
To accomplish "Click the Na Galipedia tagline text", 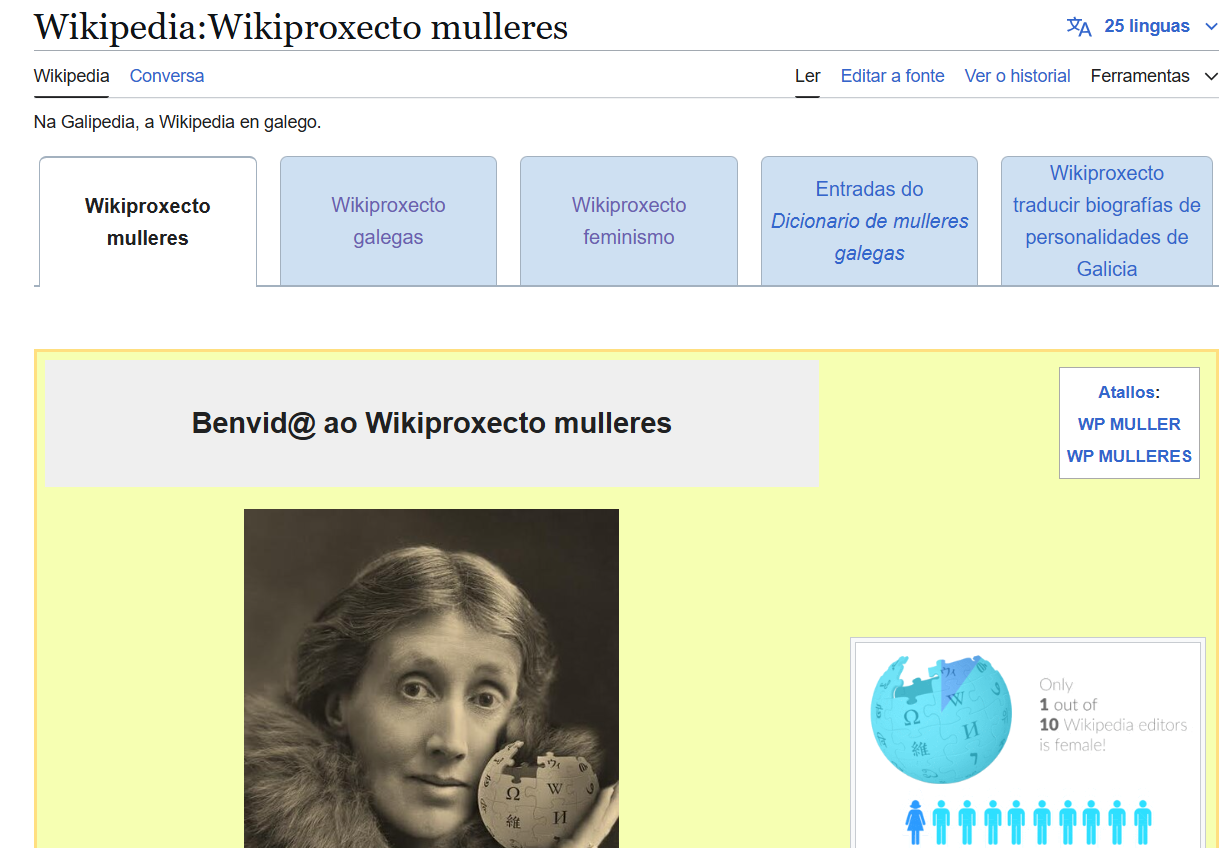I will pos(177,123).
